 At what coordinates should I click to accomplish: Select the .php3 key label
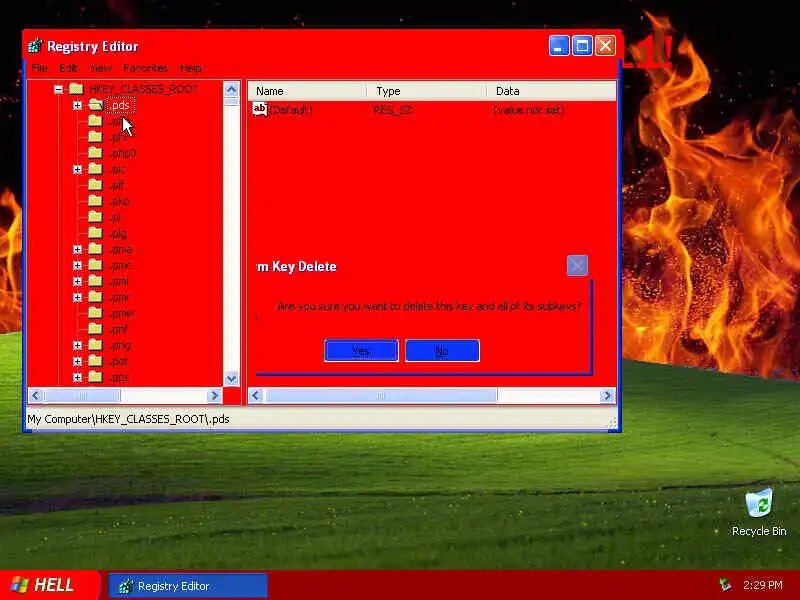pyautogui.click(x=122, y=153)
